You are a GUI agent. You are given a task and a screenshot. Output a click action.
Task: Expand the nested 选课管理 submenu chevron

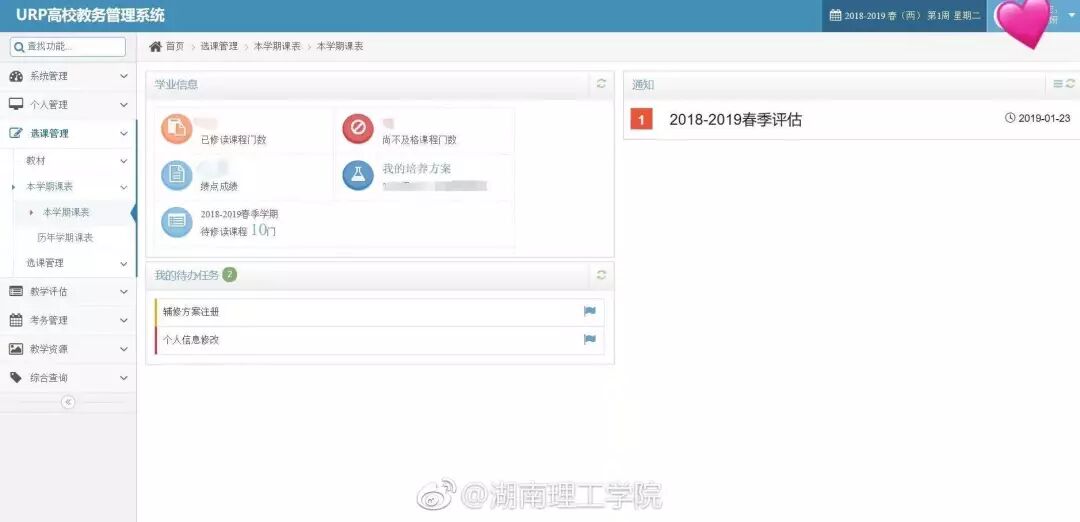pyautogui.click(x=124, y=263)
